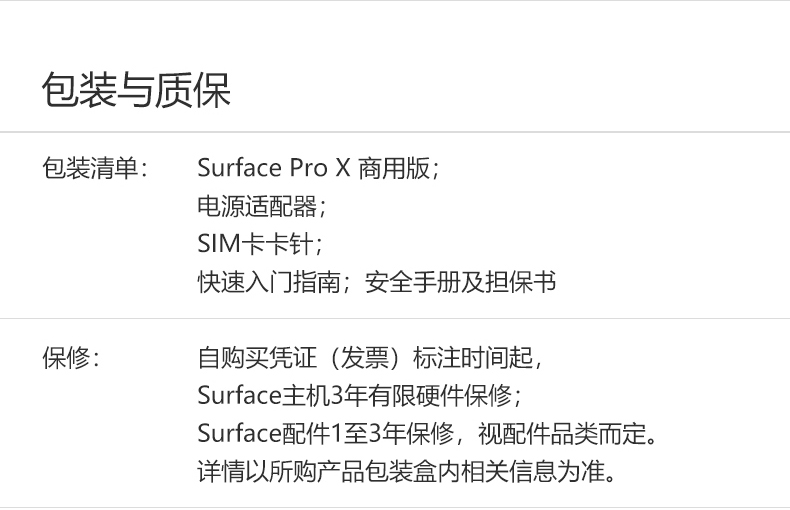This screenshot has height=510, width=790.
Task: Click the 详情以所购产品包装盒内相关信息为准 line
Action: tap(406, 471)
